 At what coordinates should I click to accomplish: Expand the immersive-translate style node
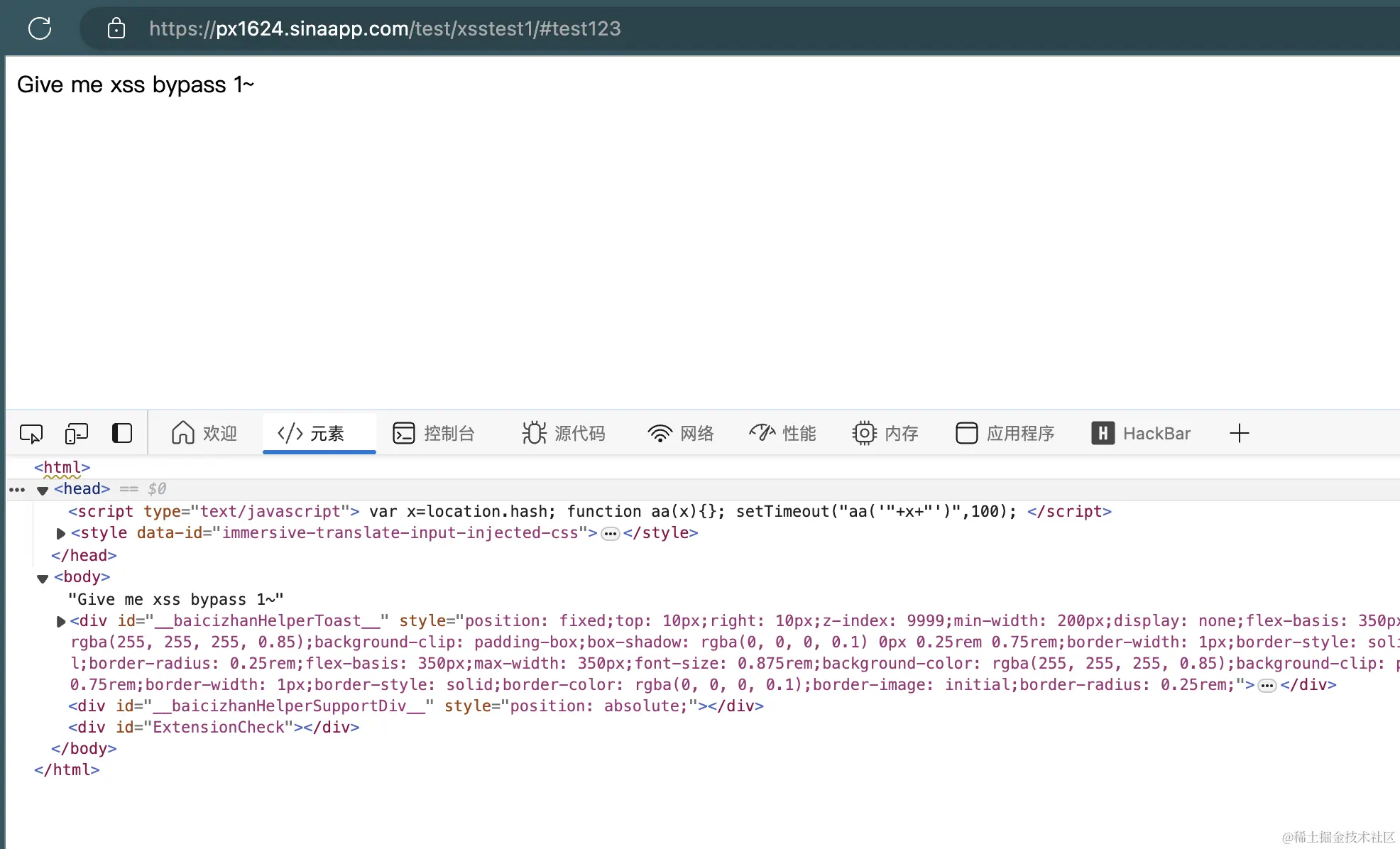tap(61, 533)
